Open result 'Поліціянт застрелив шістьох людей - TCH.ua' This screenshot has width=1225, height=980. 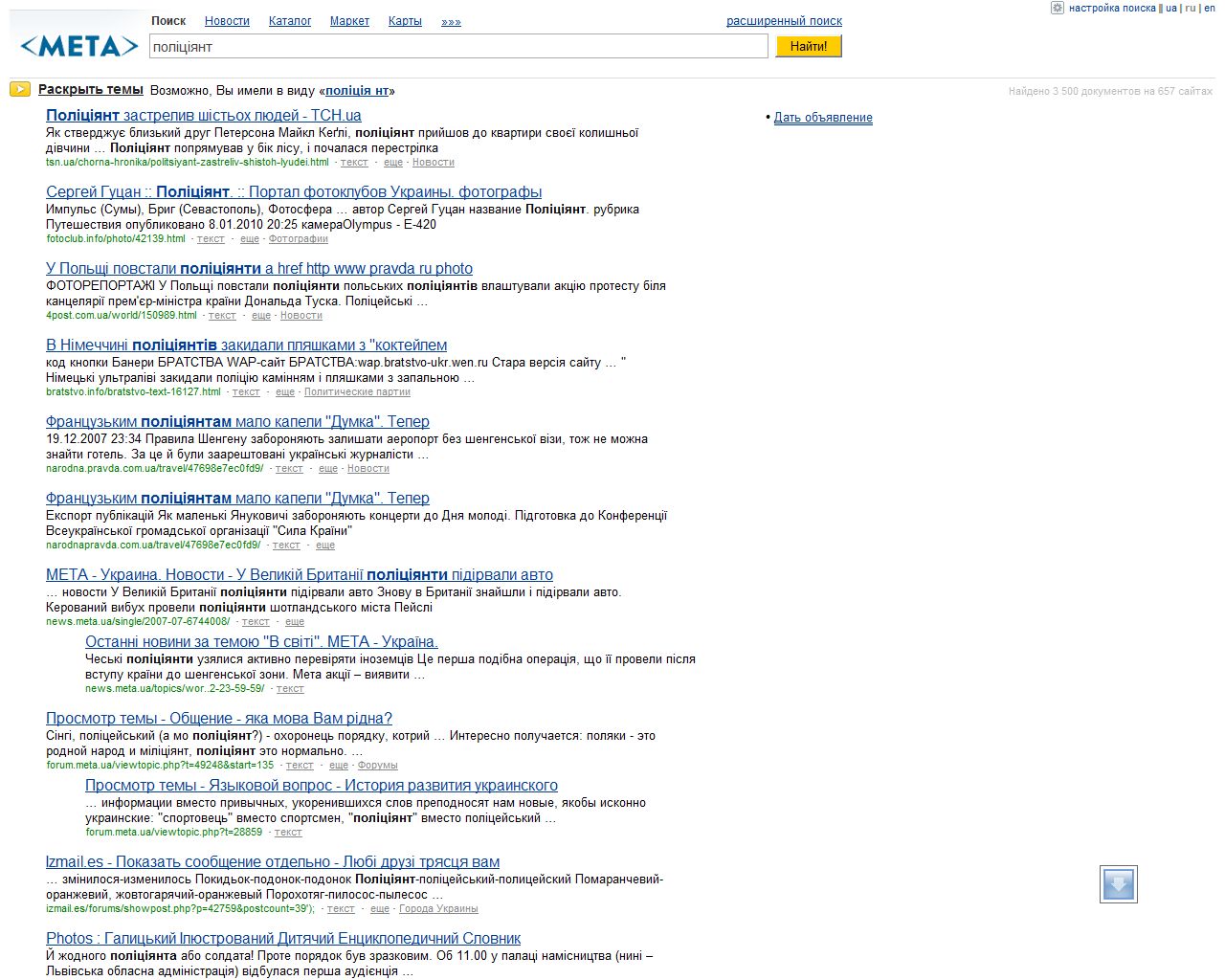coord(204,116)
